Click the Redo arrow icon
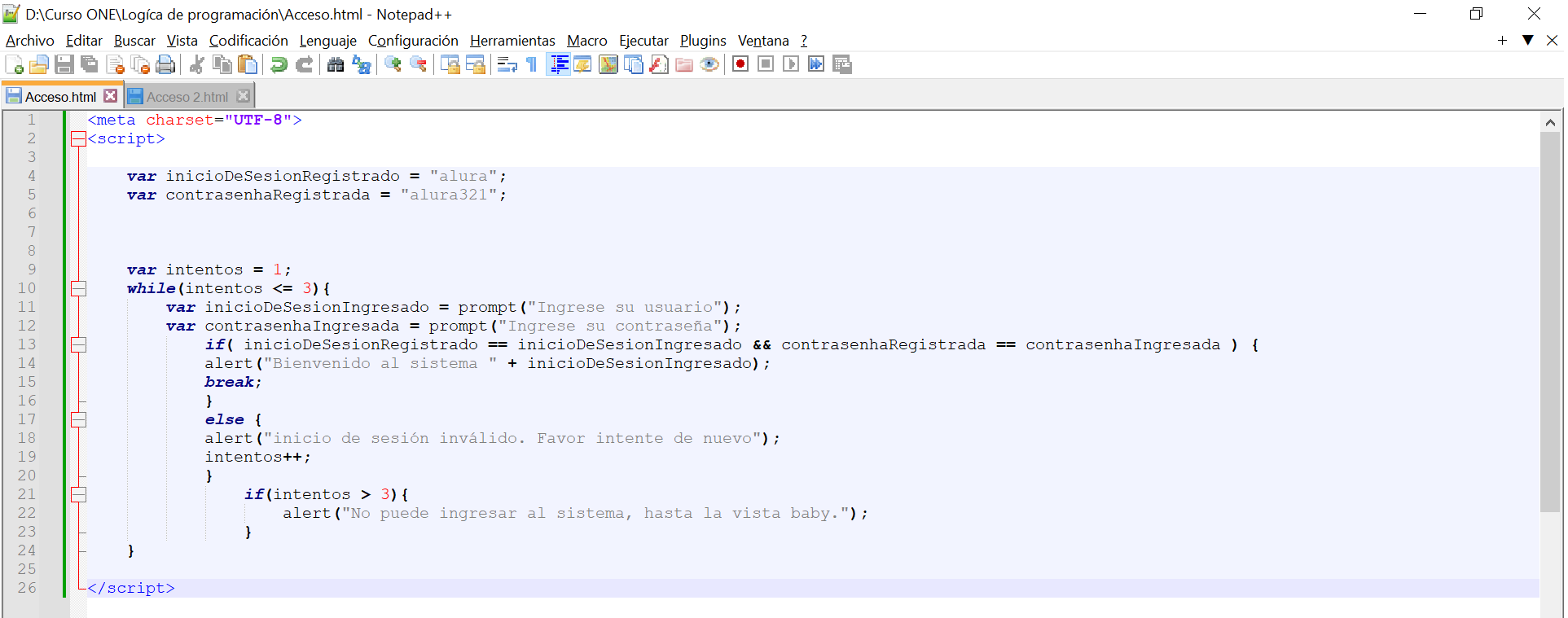 [x=305, y=65]
